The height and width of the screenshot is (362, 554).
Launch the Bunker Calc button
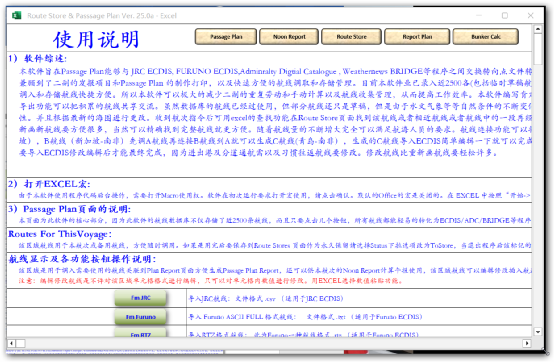tap(486, 37)
